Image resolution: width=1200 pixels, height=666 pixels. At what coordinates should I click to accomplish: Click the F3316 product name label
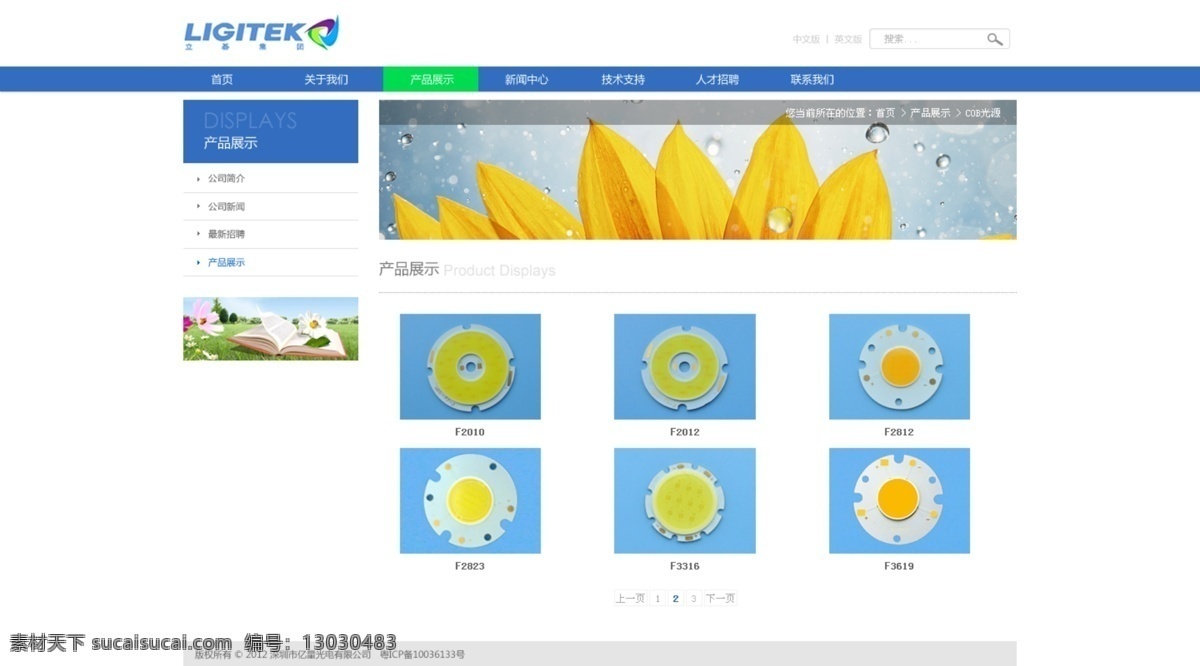click(x=685, y=566)
